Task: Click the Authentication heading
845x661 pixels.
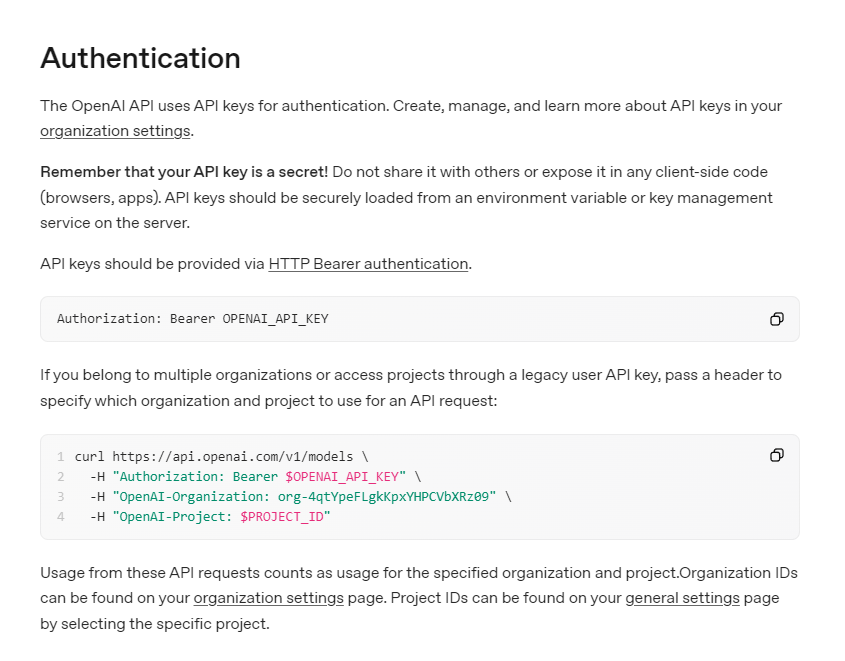Action: [140, 58]
